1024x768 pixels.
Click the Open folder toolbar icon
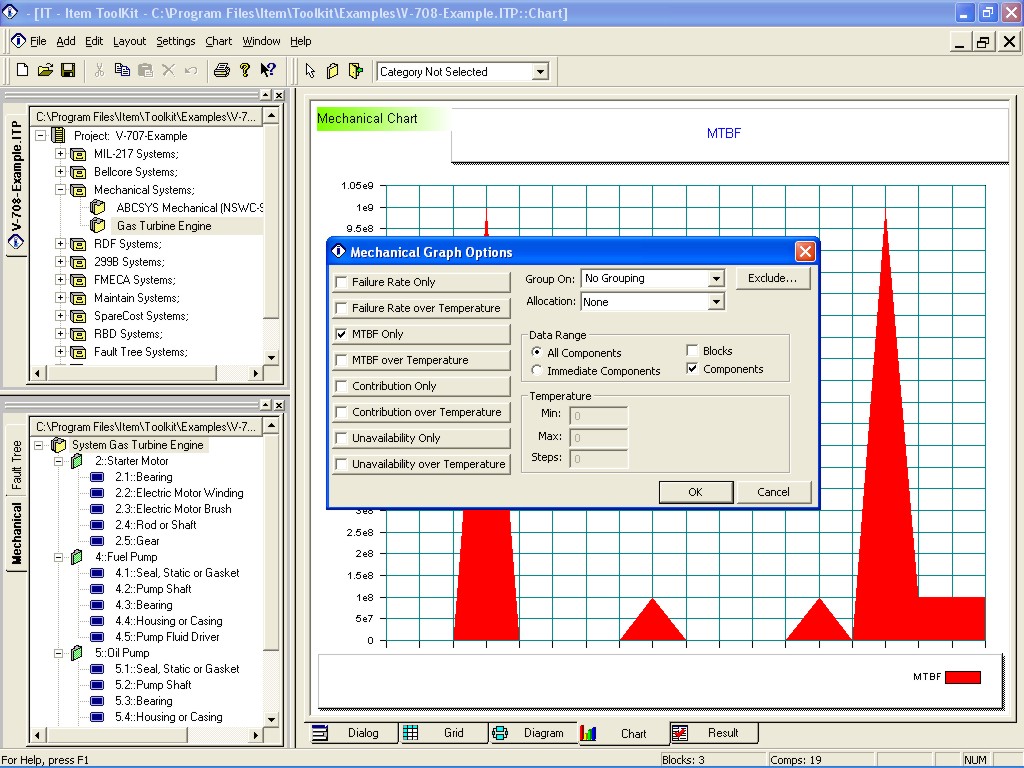[x=45, y=70]
